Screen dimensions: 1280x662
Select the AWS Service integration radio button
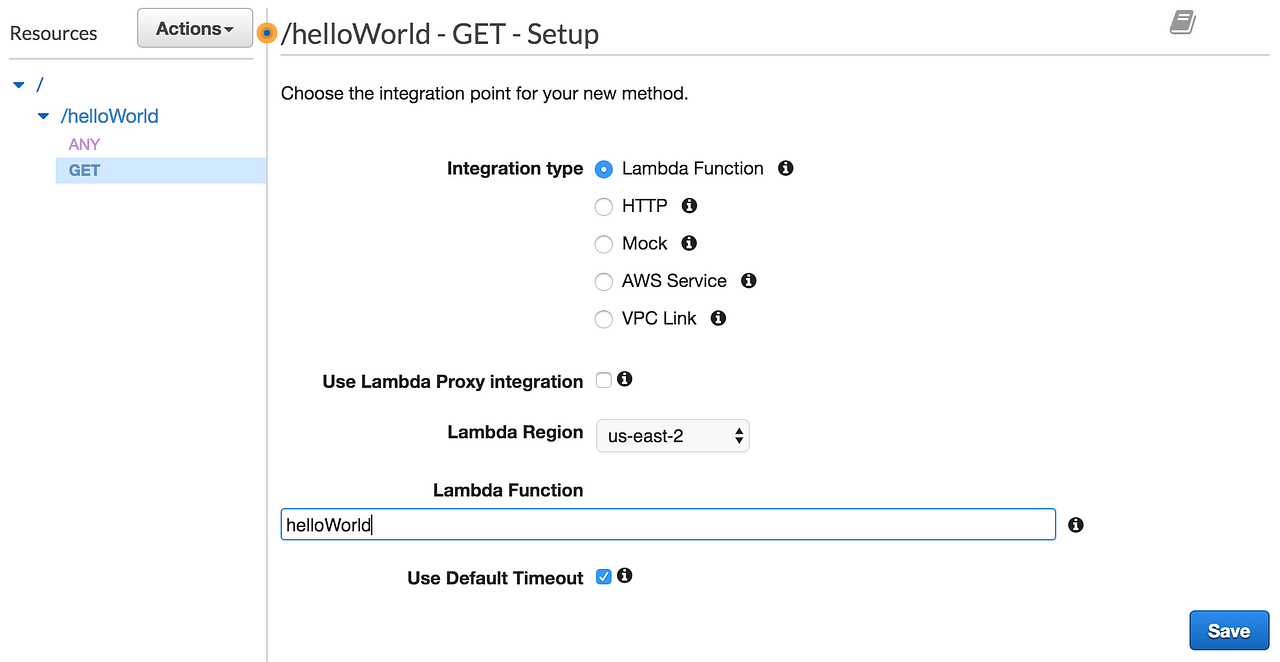604,281
